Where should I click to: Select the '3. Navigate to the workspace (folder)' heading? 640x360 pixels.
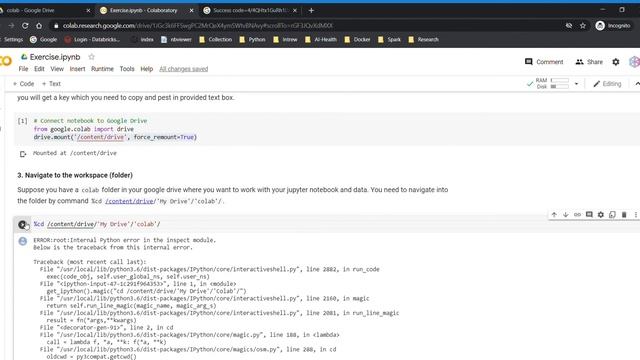pos(75,175)
